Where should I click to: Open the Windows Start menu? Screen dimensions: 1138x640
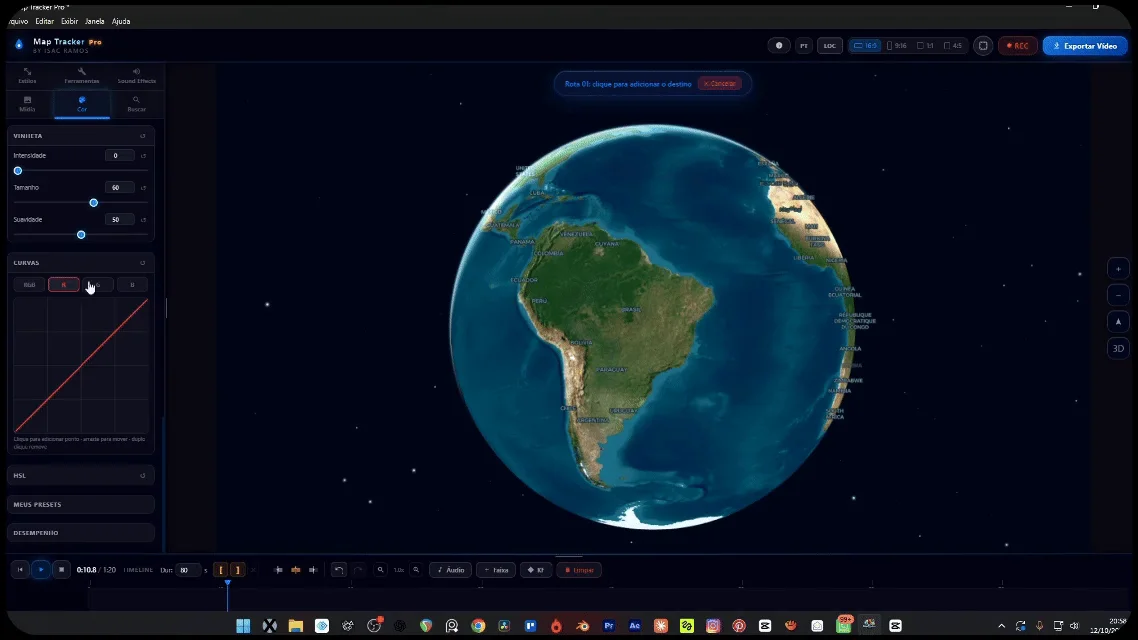point(243,625)
